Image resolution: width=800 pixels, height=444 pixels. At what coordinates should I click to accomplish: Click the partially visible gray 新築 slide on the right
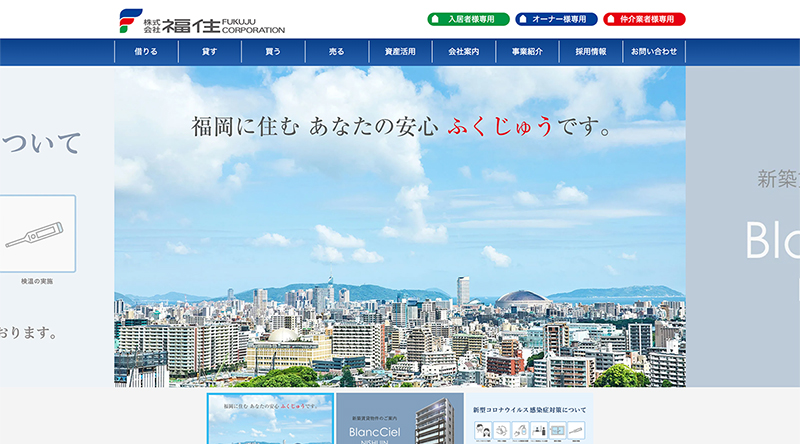[x=743, y=227]
